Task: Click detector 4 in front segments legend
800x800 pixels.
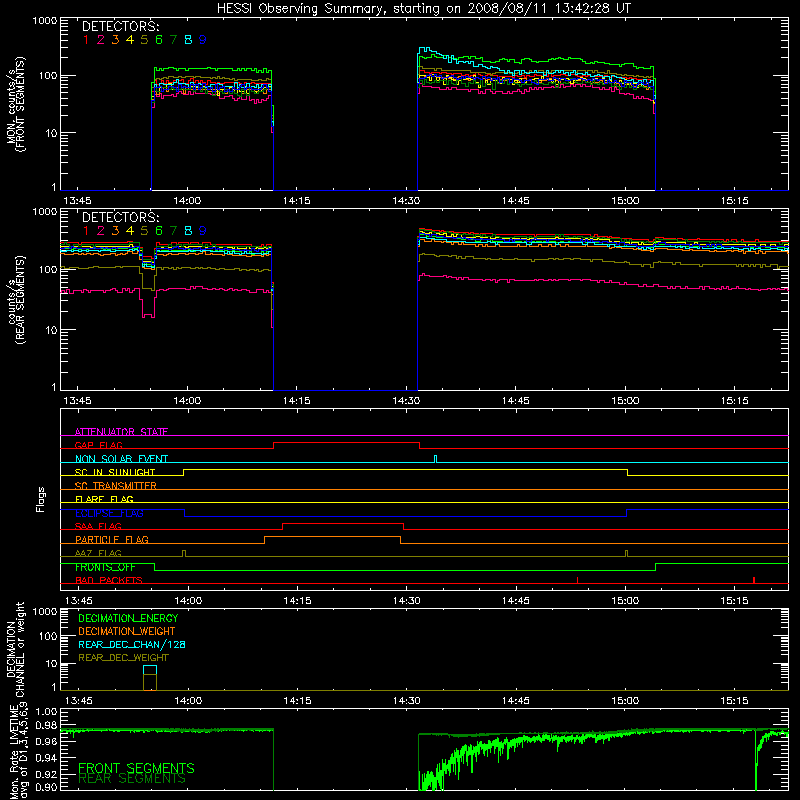Action: pos(130,40)
